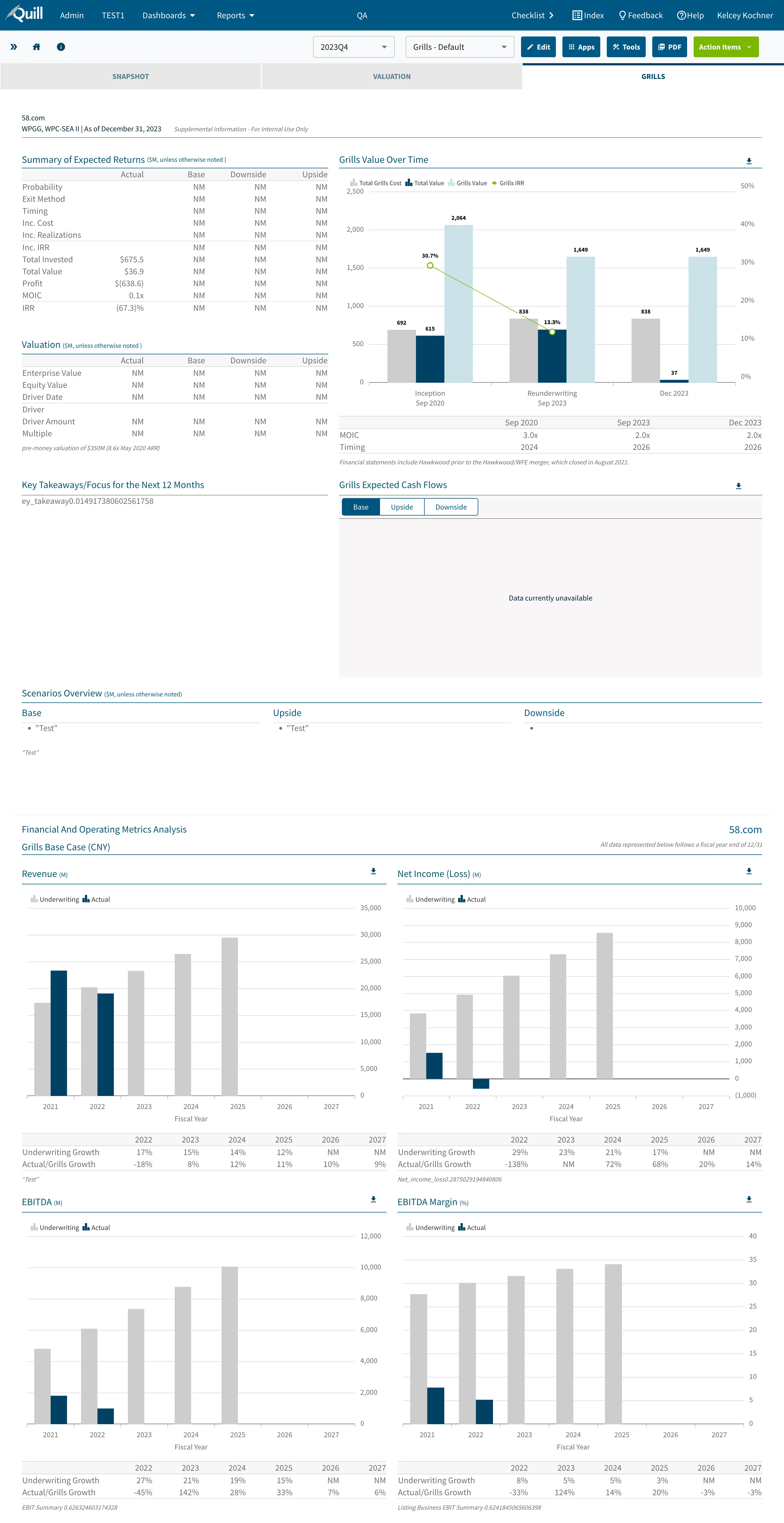Expand the sidebar with double-chevron icon
Viewport: 784px width, 1523px height.
point(14,47)
